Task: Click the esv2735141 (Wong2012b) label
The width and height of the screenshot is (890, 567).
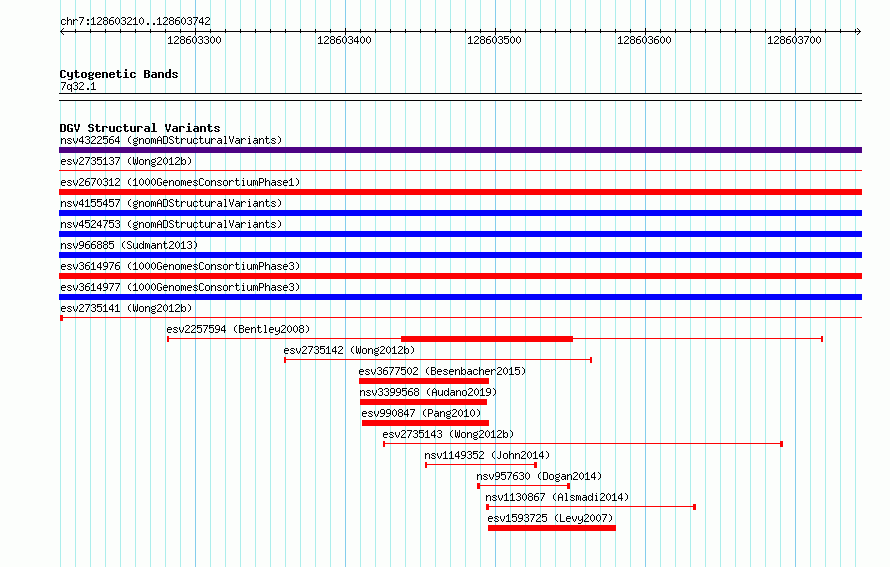Action: (126, 308)
